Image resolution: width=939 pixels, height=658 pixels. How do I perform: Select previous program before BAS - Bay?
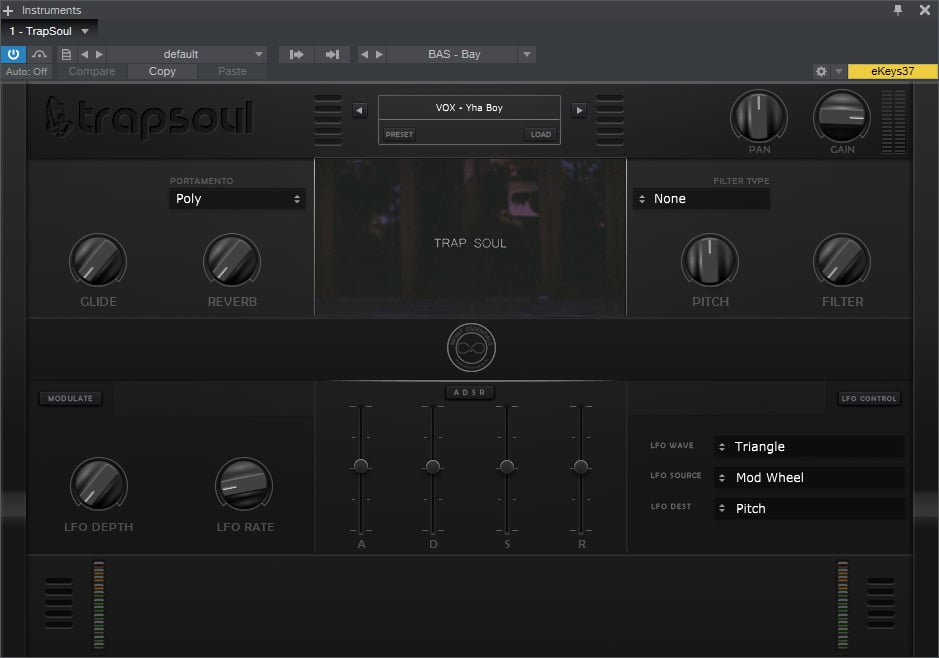click(x=364, y=54)
